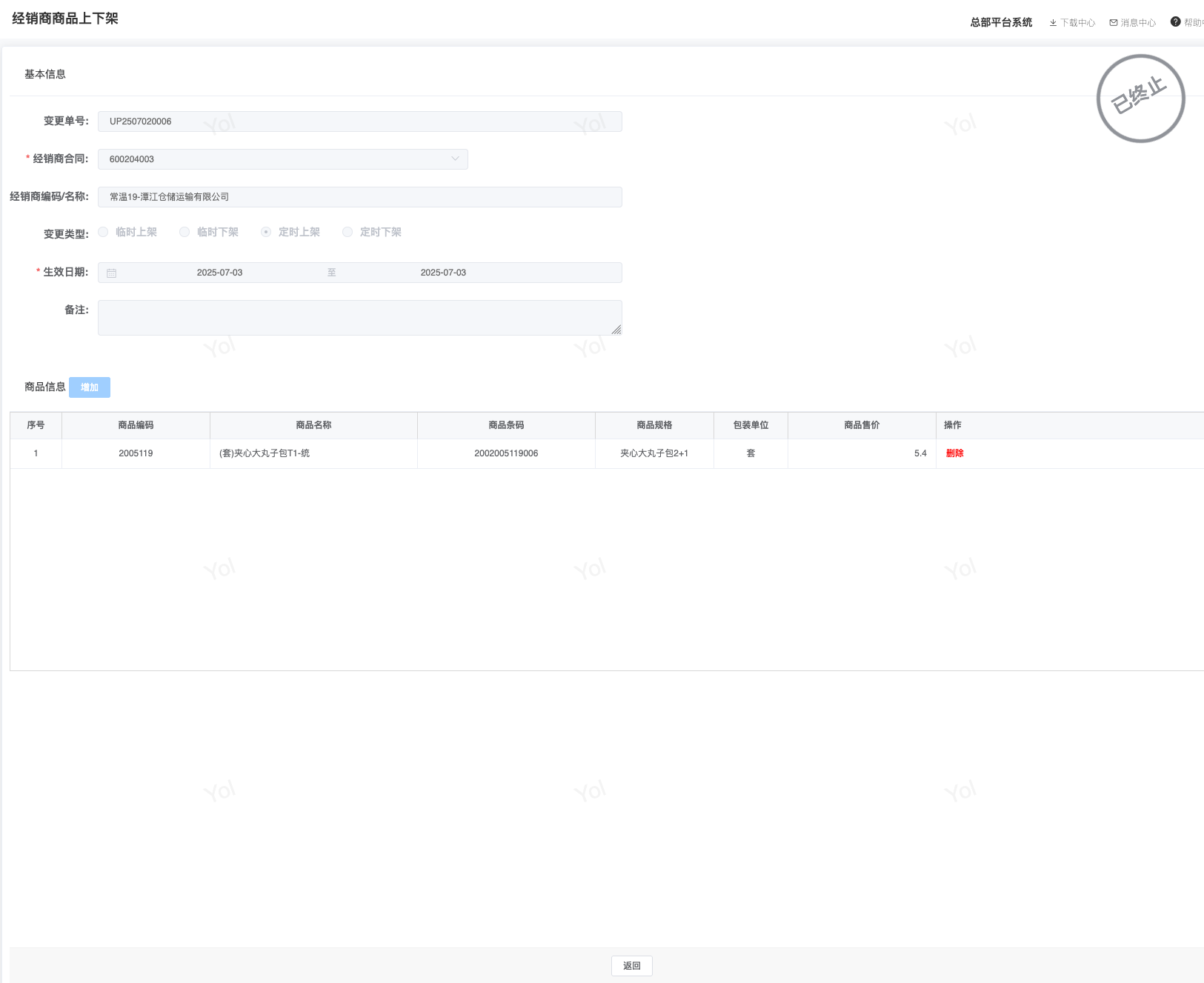
Task: Click the price cell 5.4
Action: click(862, 453)
